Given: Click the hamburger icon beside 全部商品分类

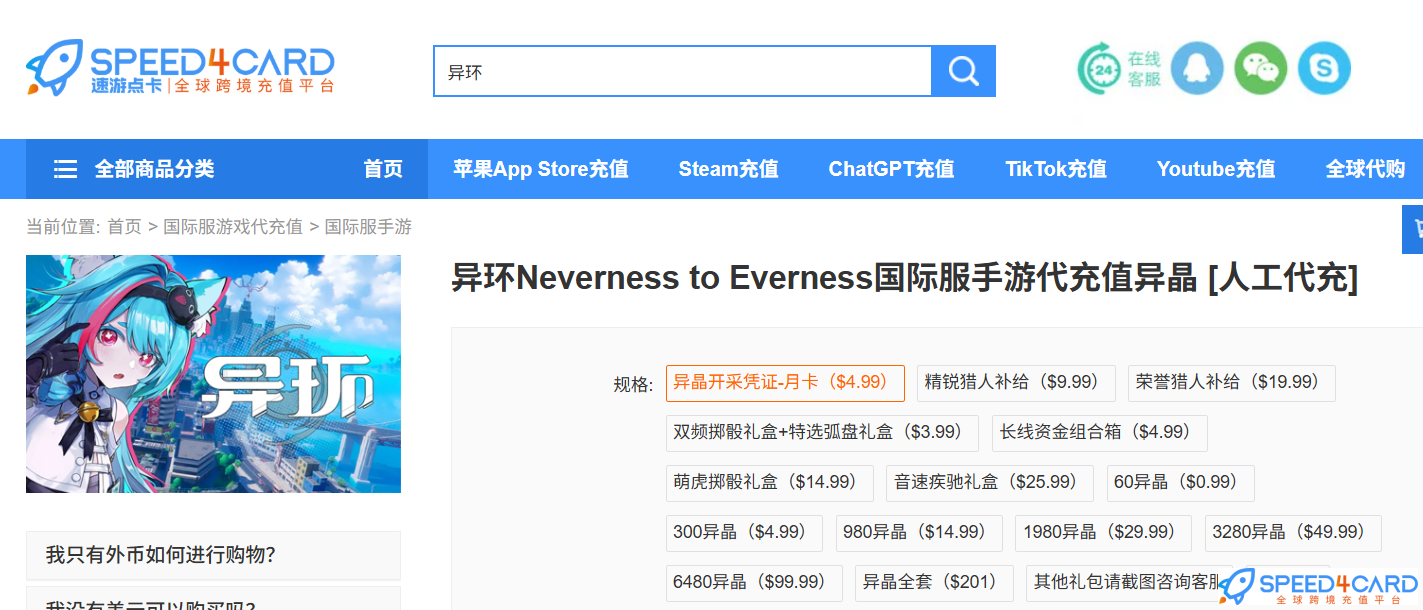Looking at the screenshot, I should tap(64, 169).
